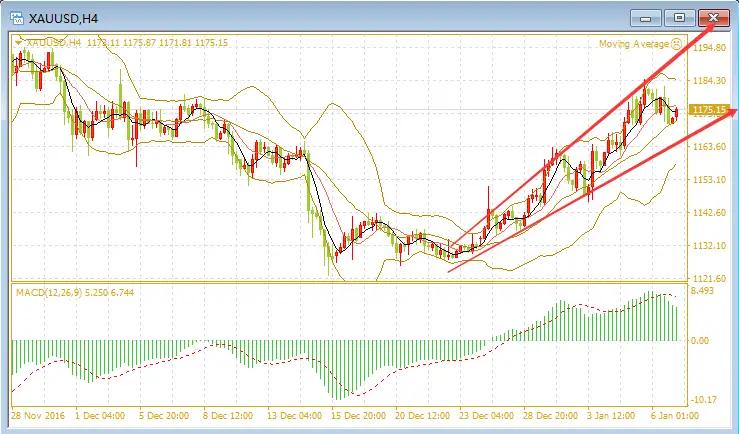739x434 pixels.
Task: Click the 1132.10 price scale label
Action: (709, 246)
